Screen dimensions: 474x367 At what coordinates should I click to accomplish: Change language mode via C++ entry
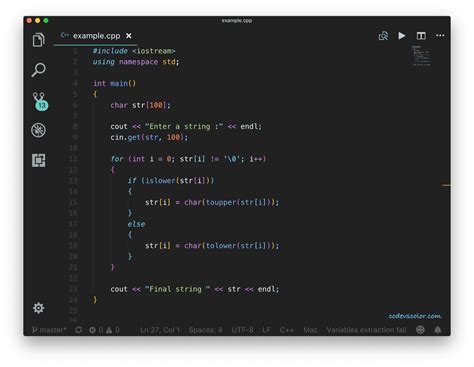coord(287,330)
